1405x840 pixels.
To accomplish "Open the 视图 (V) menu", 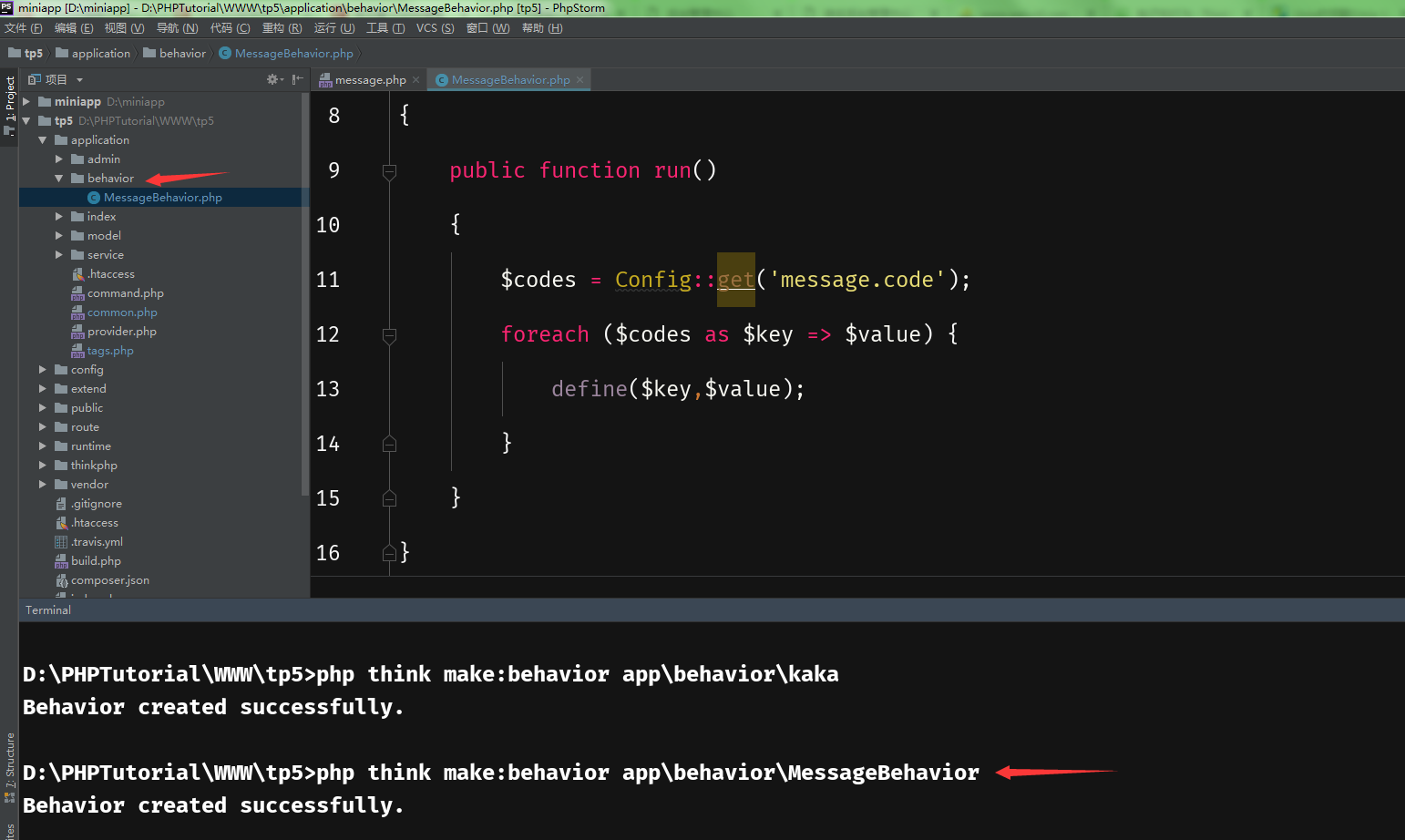I will (x=125, y=28).
